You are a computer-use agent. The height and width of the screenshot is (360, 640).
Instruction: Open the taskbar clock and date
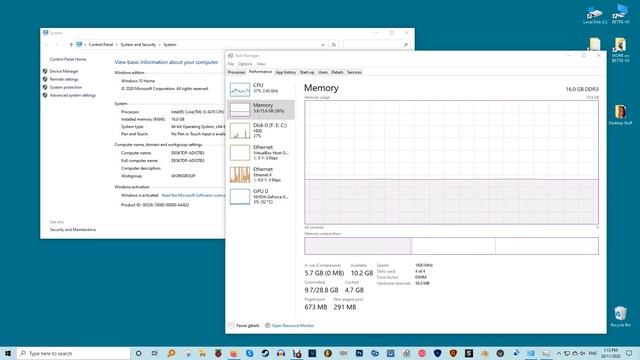pos(611,353)
